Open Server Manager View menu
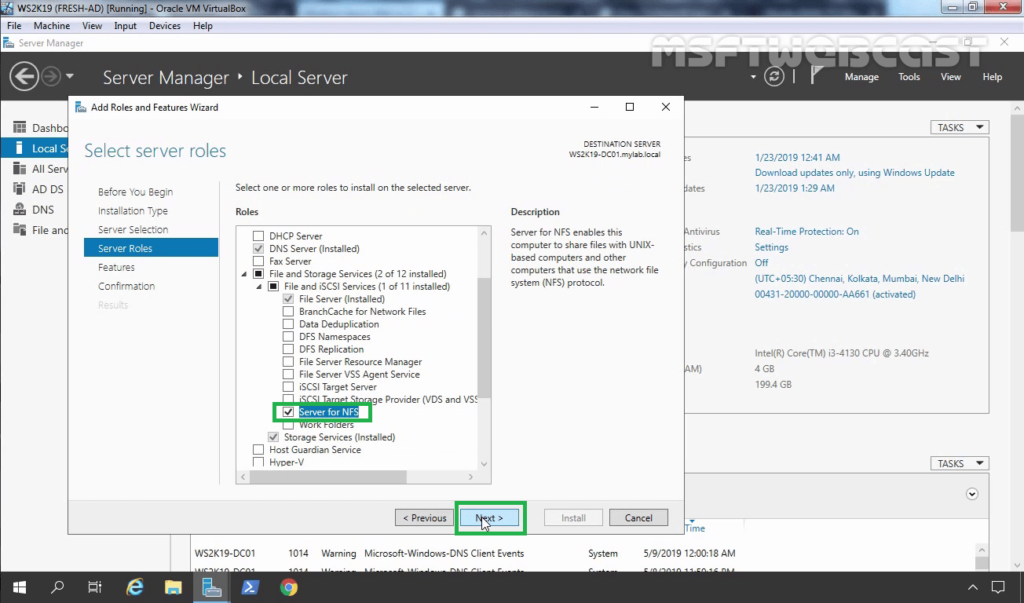The width and height of the screenshot is (1024, 603). tap(950, 77)
